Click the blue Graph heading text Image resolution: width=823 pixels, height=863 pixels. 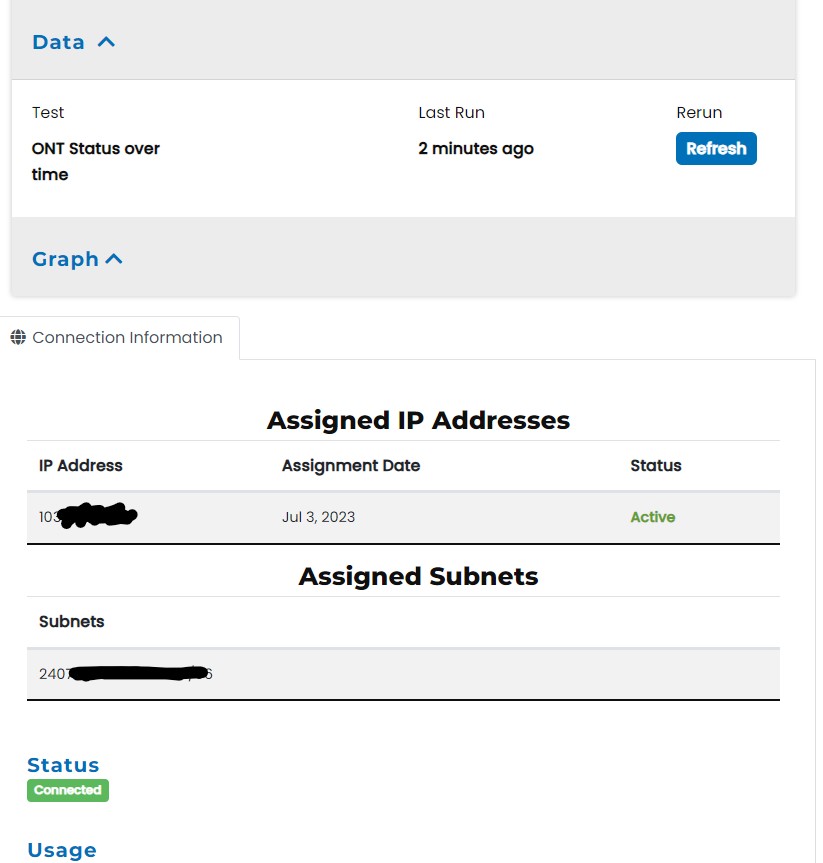(x=65, y=259)
